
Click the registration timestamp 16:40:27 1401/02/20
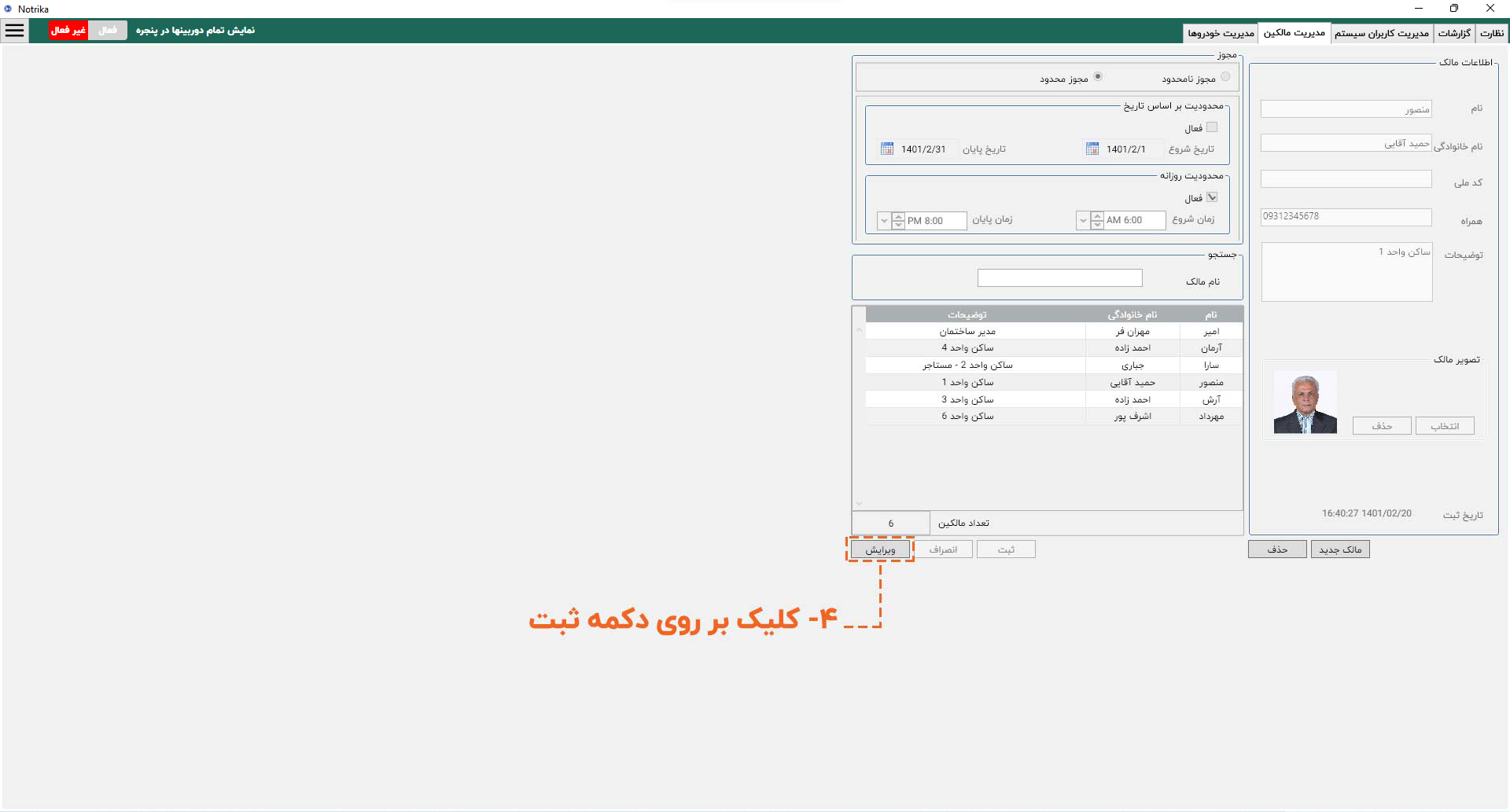point(1366,513)
